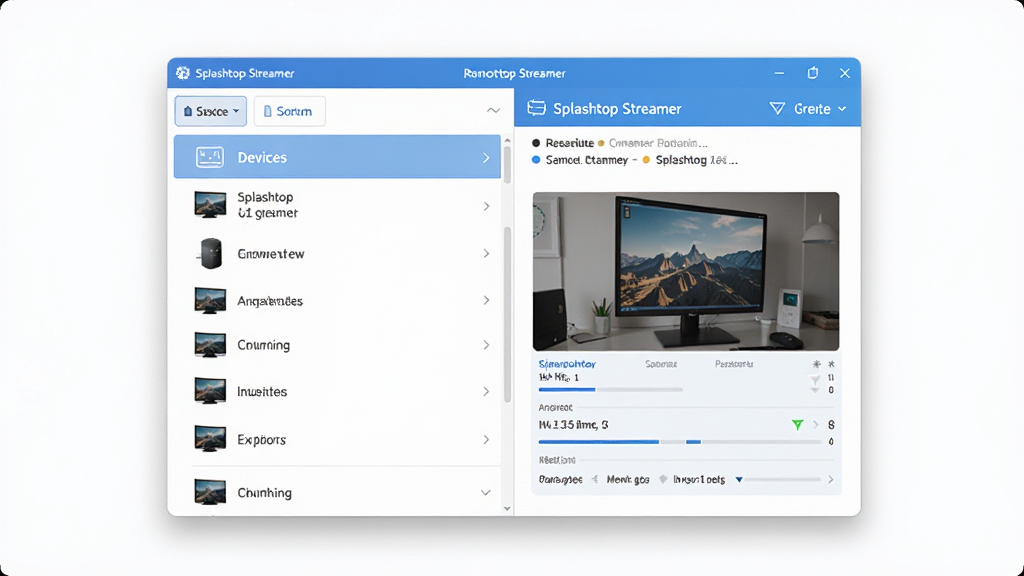Image resolution: width=1024 pixels, height=576 pixels.
Task: Click the device list vertical scrollbar
Action: [x=507, y=314]
